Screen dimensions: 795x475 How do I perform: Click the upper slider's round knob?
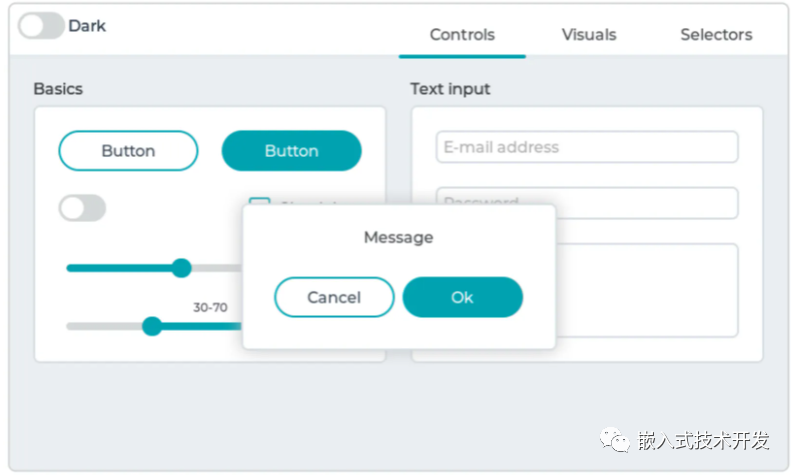(x=181, y=267)
